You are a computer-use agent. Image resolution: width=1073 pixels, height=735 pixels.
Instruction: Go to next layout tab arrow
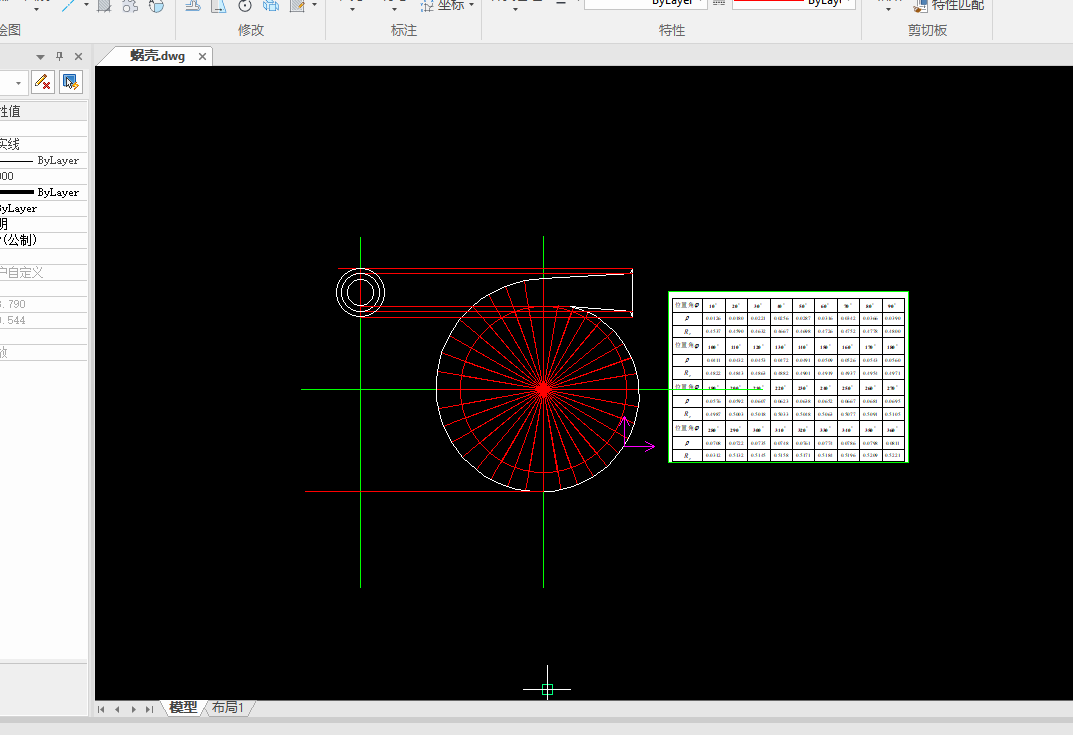coord(133,709)
